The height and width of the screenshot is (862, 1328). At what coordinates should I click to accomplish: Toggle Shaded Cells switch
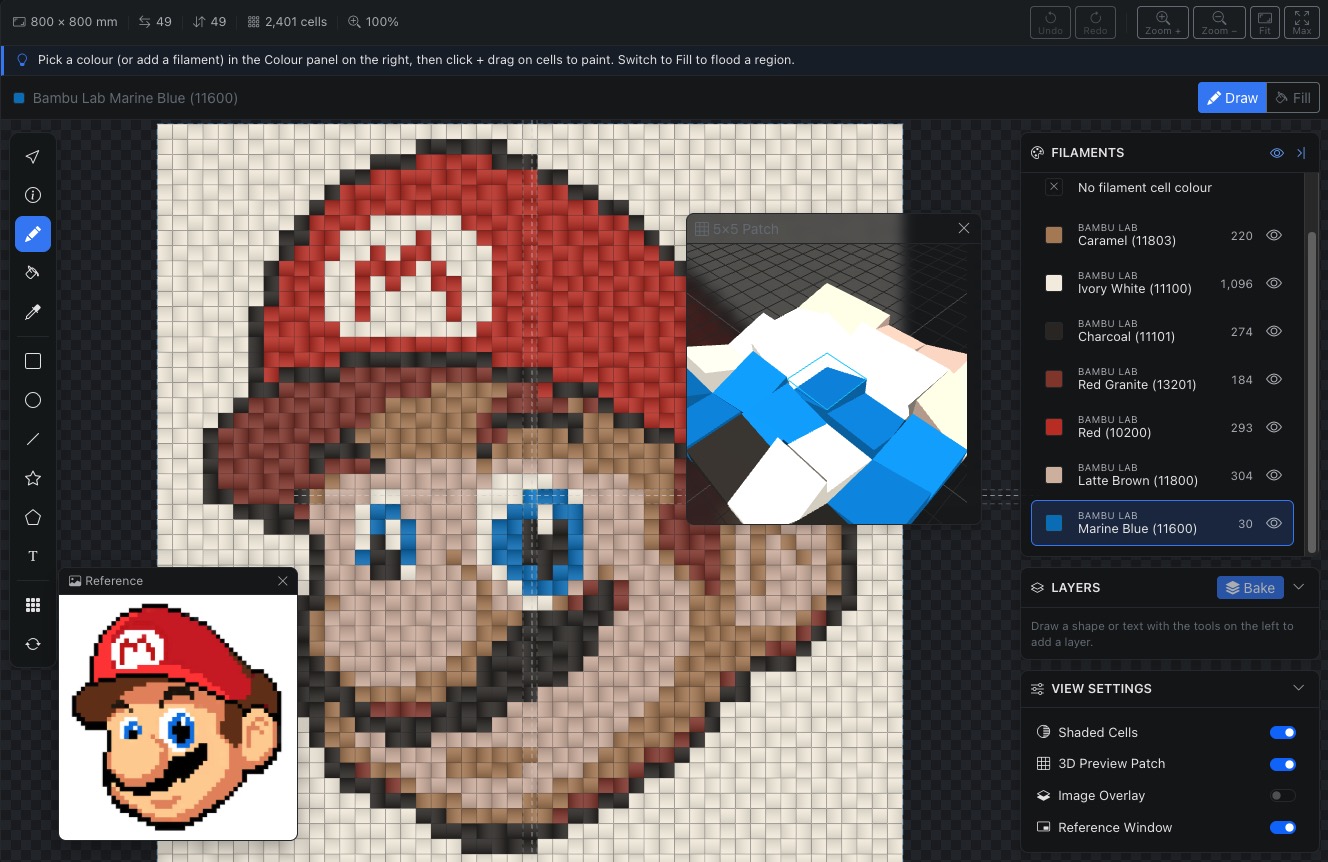point(1282,732)
